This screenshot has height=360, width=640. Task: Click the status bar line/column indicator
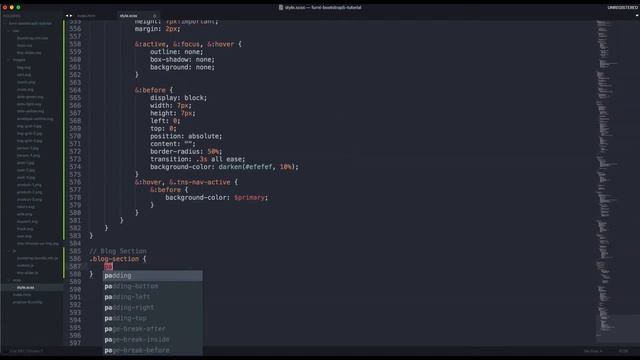click(26, 351)
